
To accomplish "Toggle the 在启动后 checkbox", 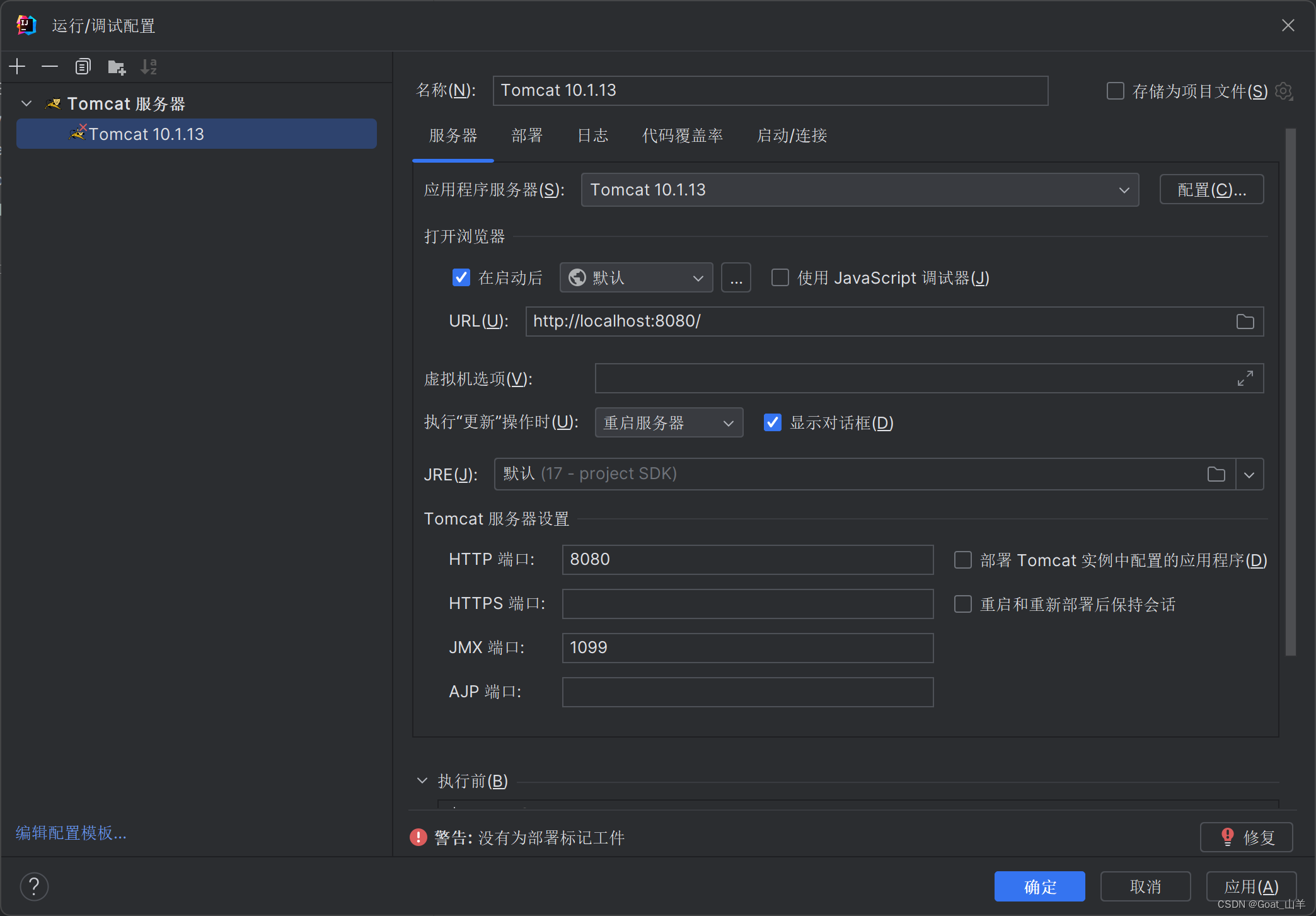I will click(x=461, y=277).
